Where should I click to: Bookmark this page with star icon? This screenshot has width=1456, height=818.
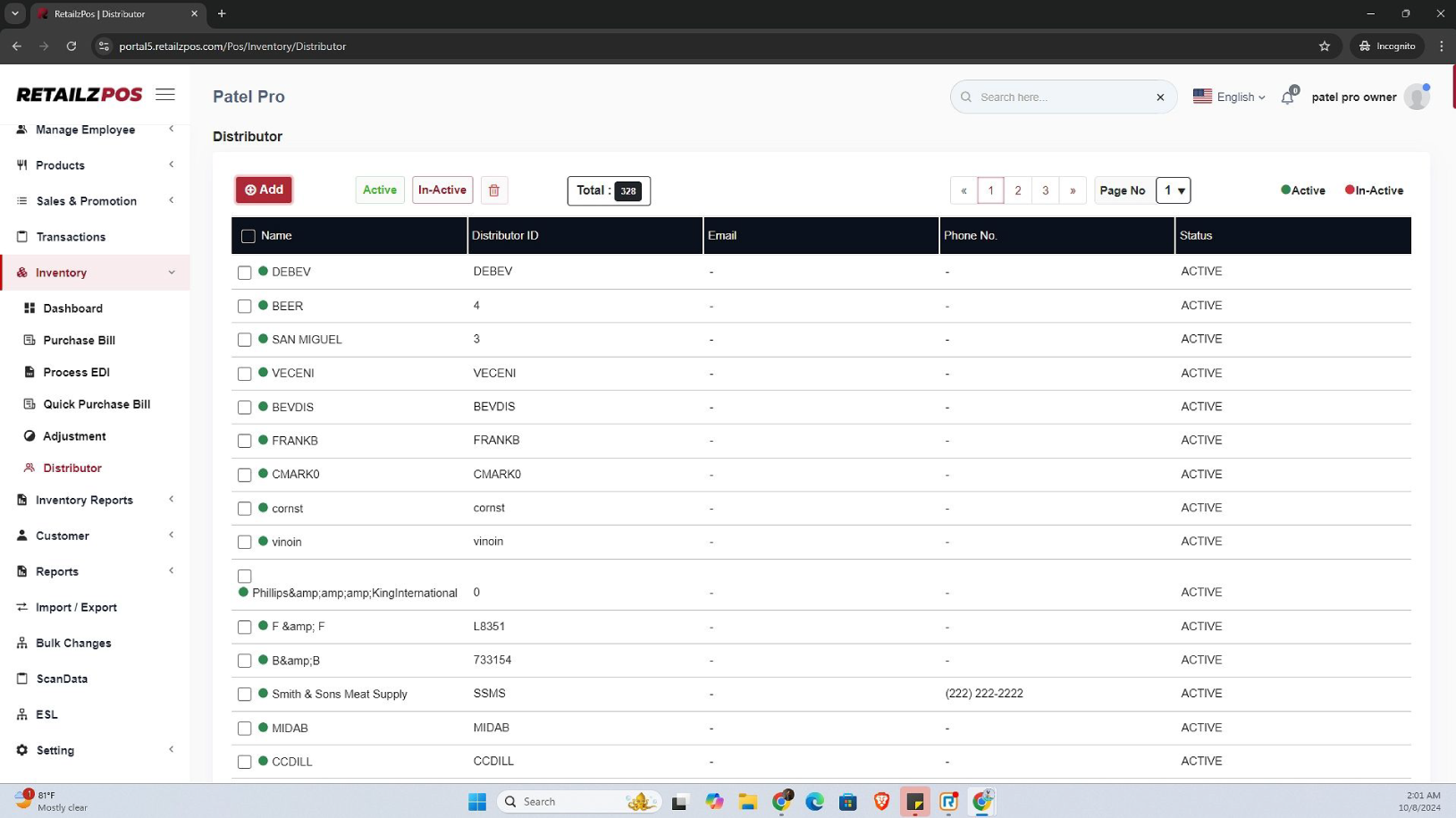[1325, 46]
